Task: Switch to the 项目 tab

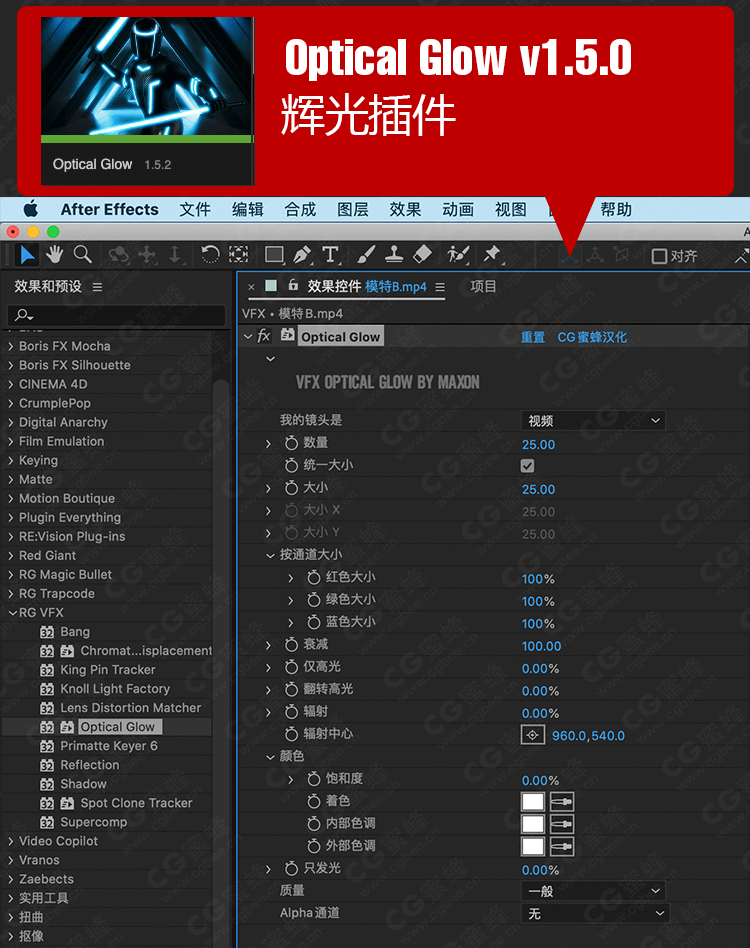Action: [x=483, y=287]
